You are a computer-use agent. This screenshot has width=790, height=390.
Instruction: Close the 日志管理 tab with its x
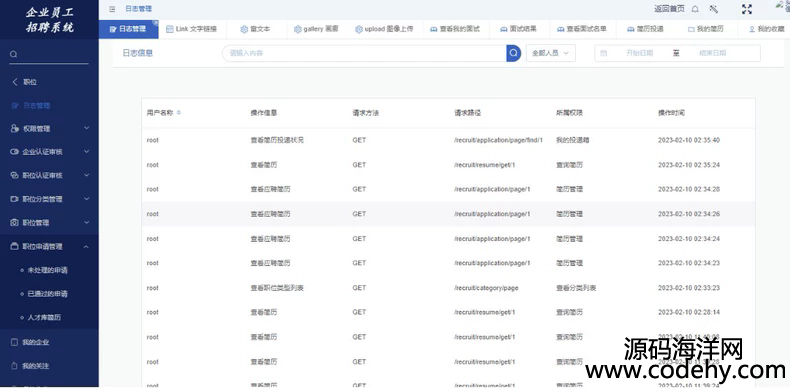[155, 23]
